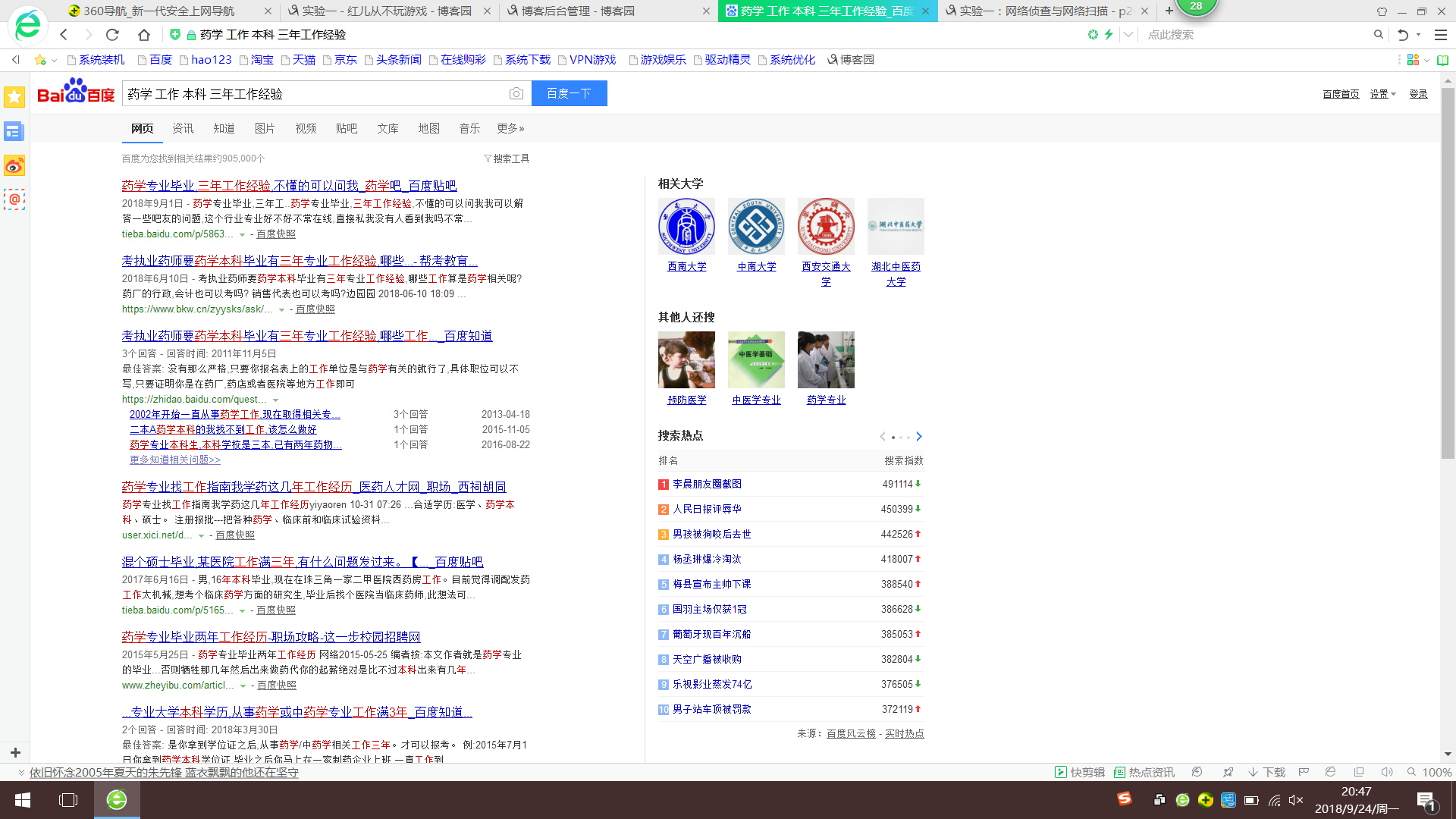Switch to the 图片 search tab
1456x819 pixels.
coord(265,128)
